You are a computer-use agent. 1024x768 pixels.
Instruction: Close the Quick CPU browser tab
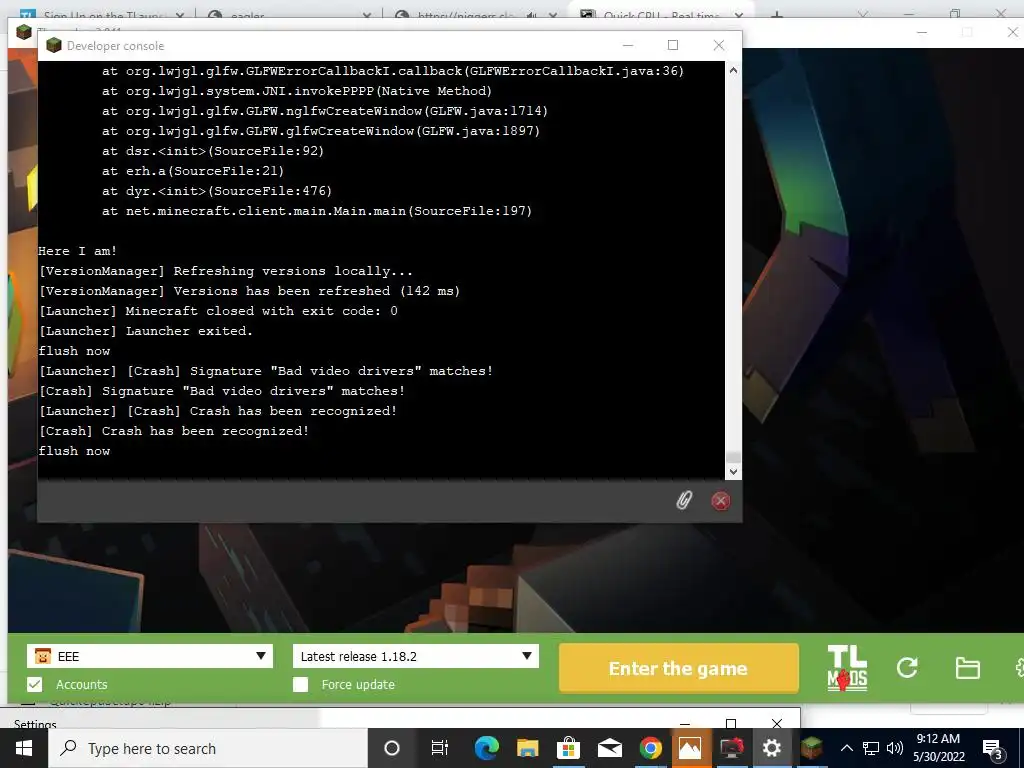coord(739,14)
